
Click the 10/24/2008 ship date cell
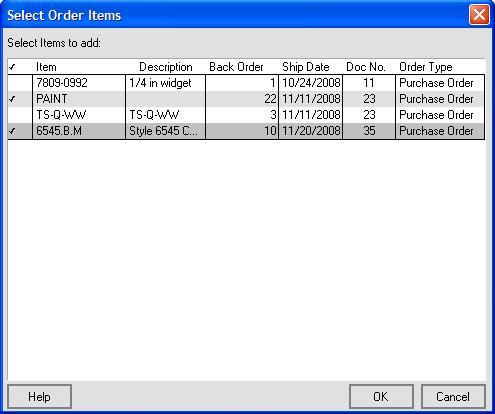click(x=310, y=83)
